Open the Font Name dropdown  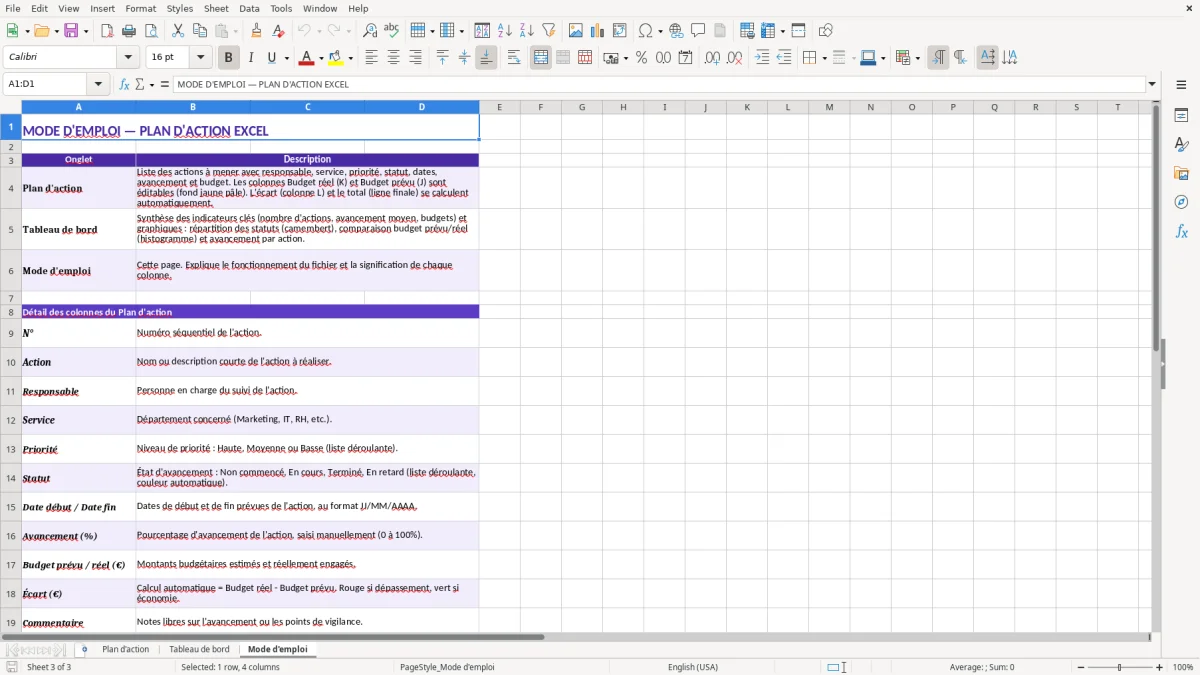click(128, 58)
